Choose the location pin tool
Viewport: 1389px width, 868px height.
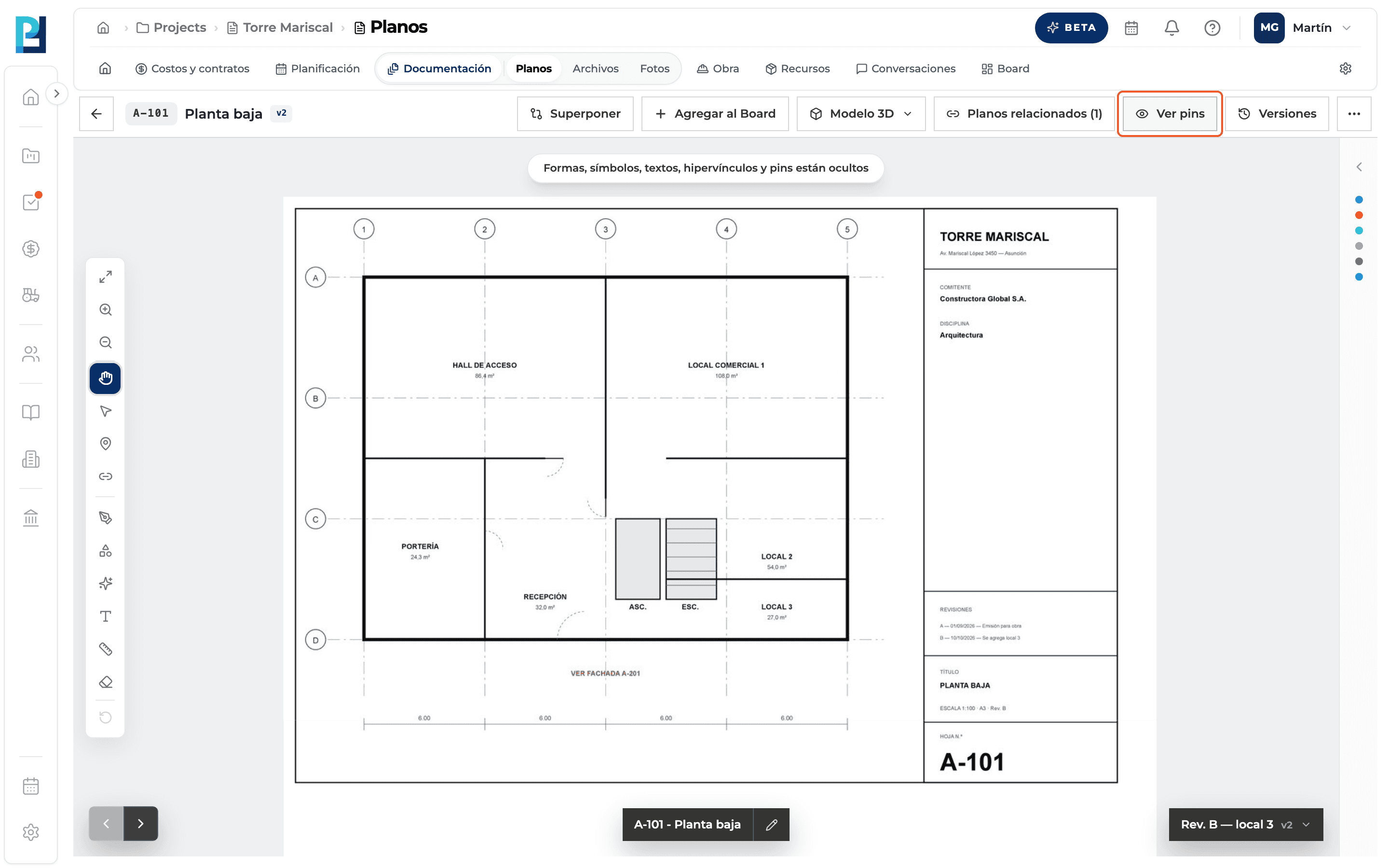pos(105,444)
